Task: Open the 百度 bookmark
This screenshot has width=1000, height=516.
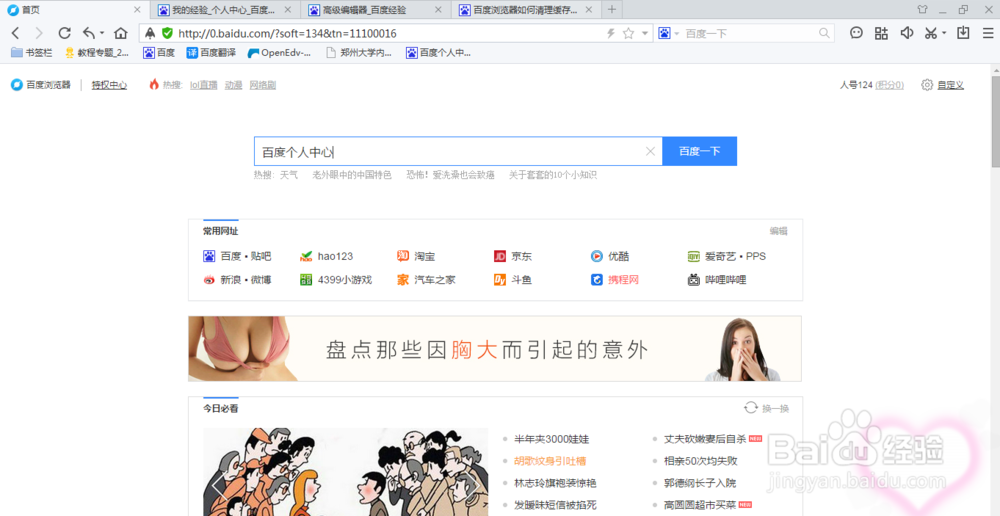Action: [159, 53]
